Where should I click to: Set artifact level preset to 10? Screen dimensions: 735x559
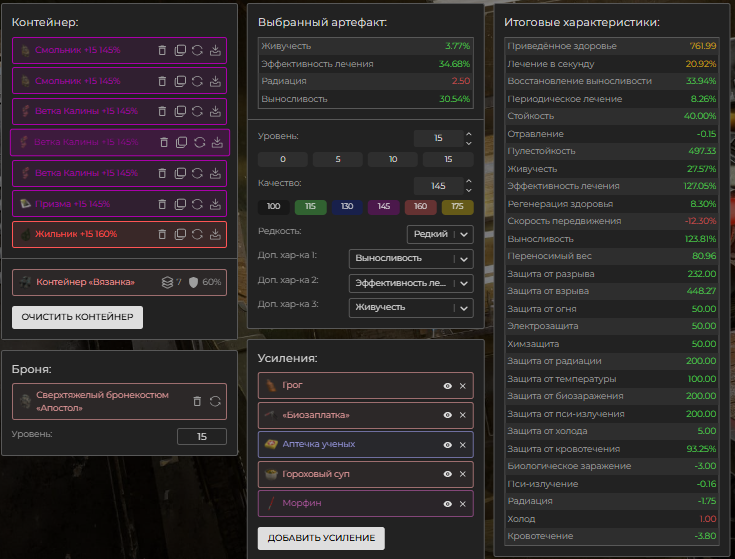pos(393,160)
